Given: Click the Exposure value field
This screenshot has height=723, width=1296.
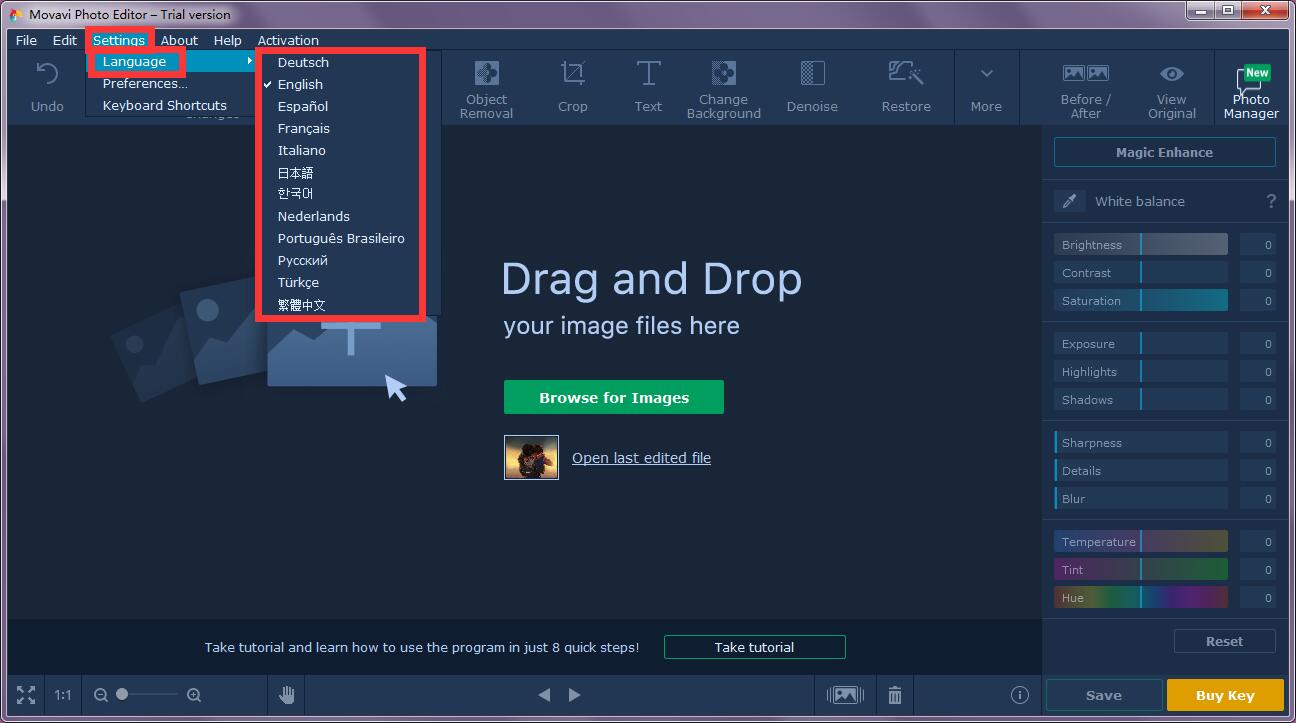Looking at the screenshot, I should (x=1258, y=343).
